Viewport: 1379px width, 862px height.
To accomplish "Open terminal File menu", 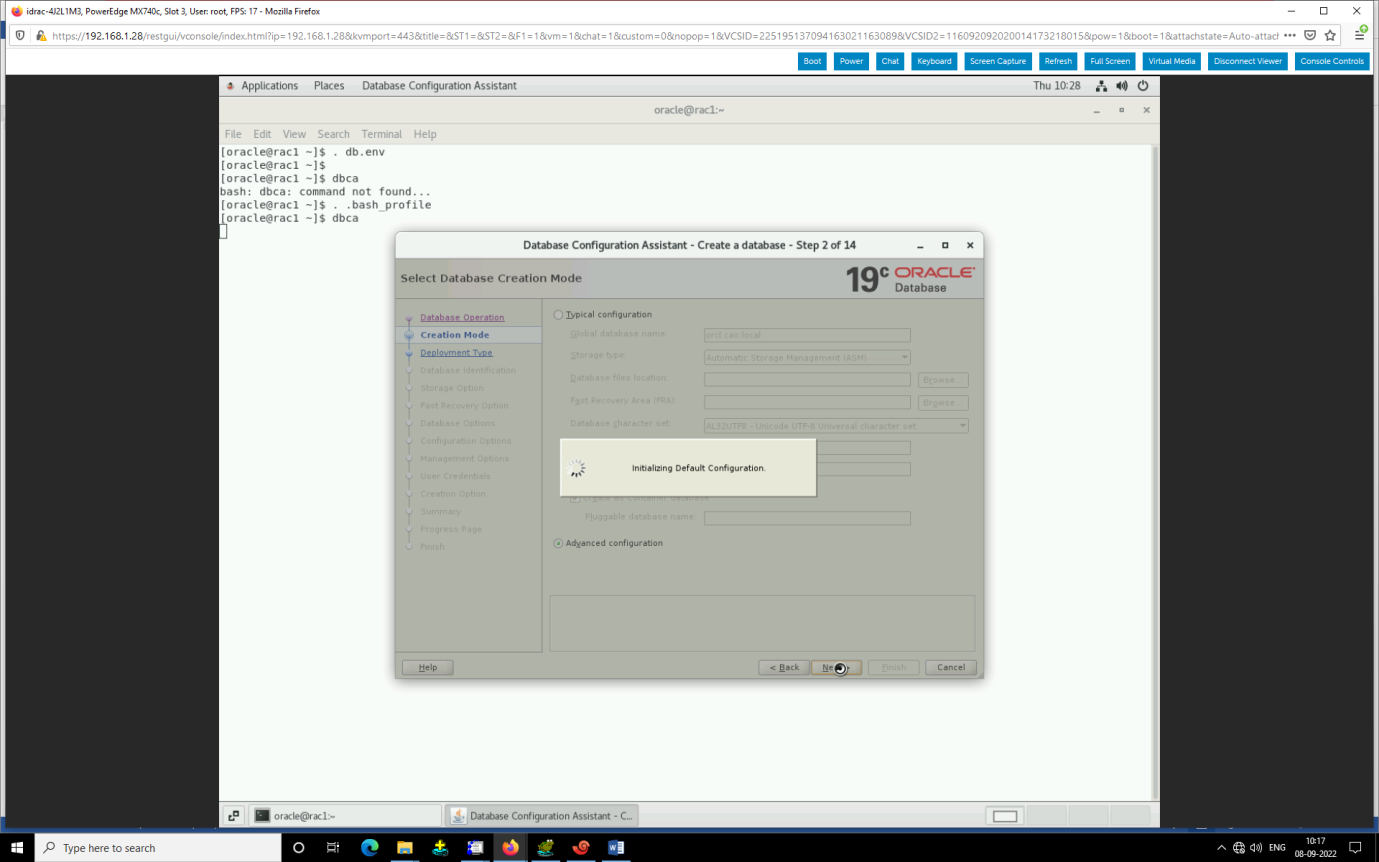I will click(233, 134).
